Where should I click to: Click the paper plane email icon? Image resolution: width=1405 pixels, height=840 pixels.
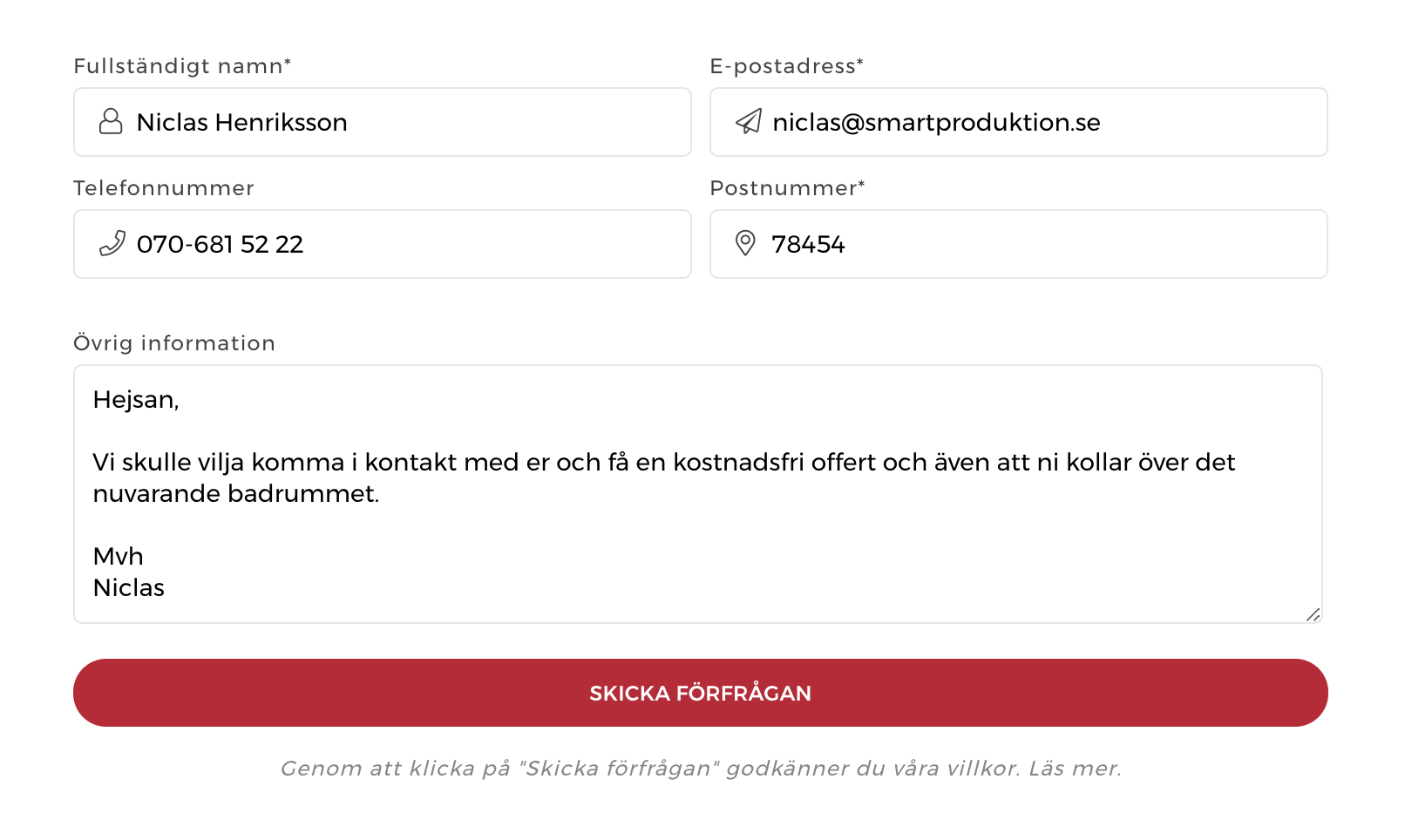tap(749, 121)
